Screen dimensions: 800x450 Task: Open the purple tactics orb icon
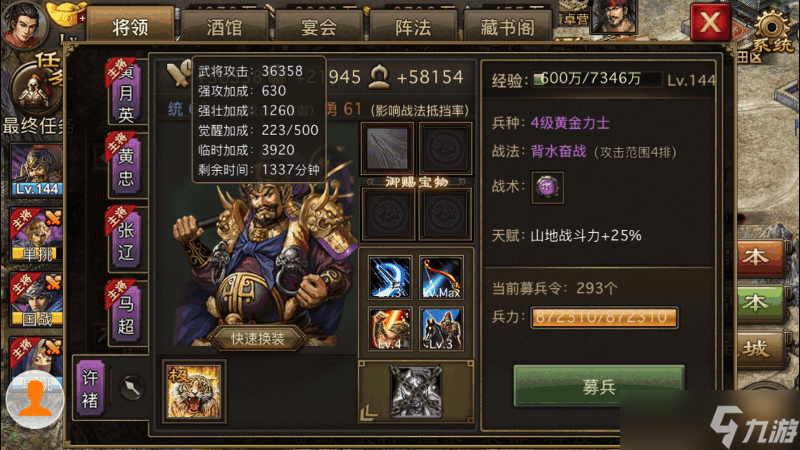tap(547, 187)
